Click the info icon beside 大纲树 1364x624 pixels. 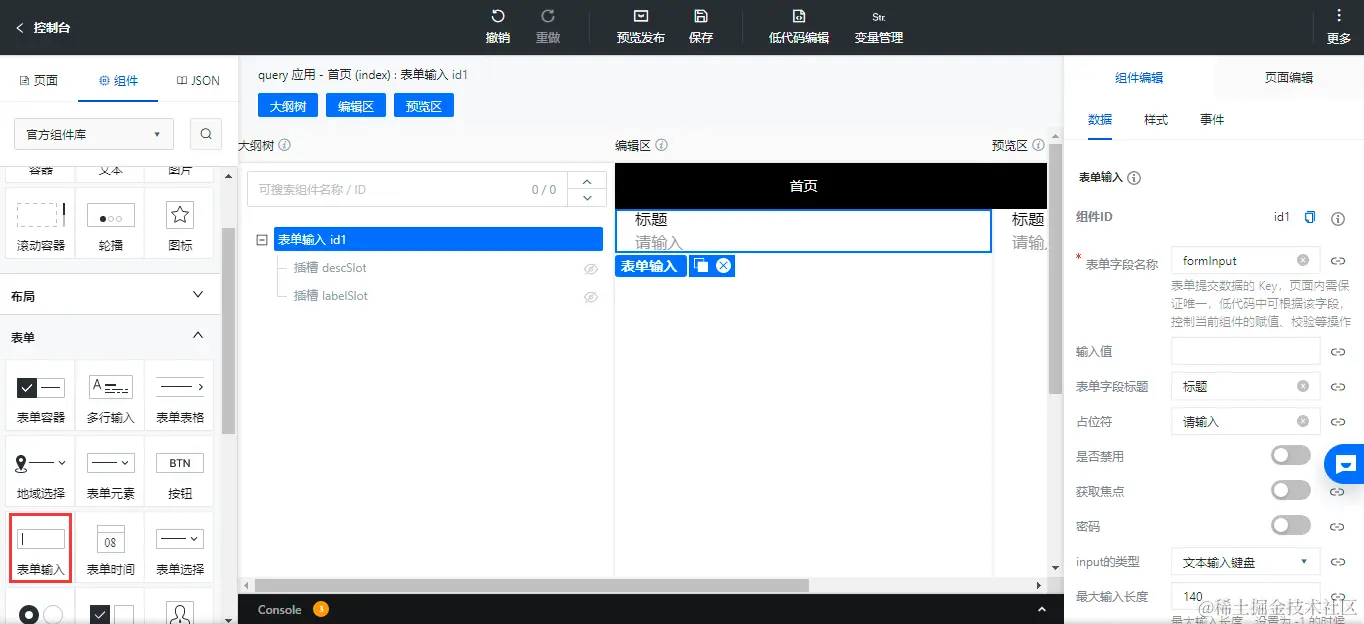(x=285, y=145)
